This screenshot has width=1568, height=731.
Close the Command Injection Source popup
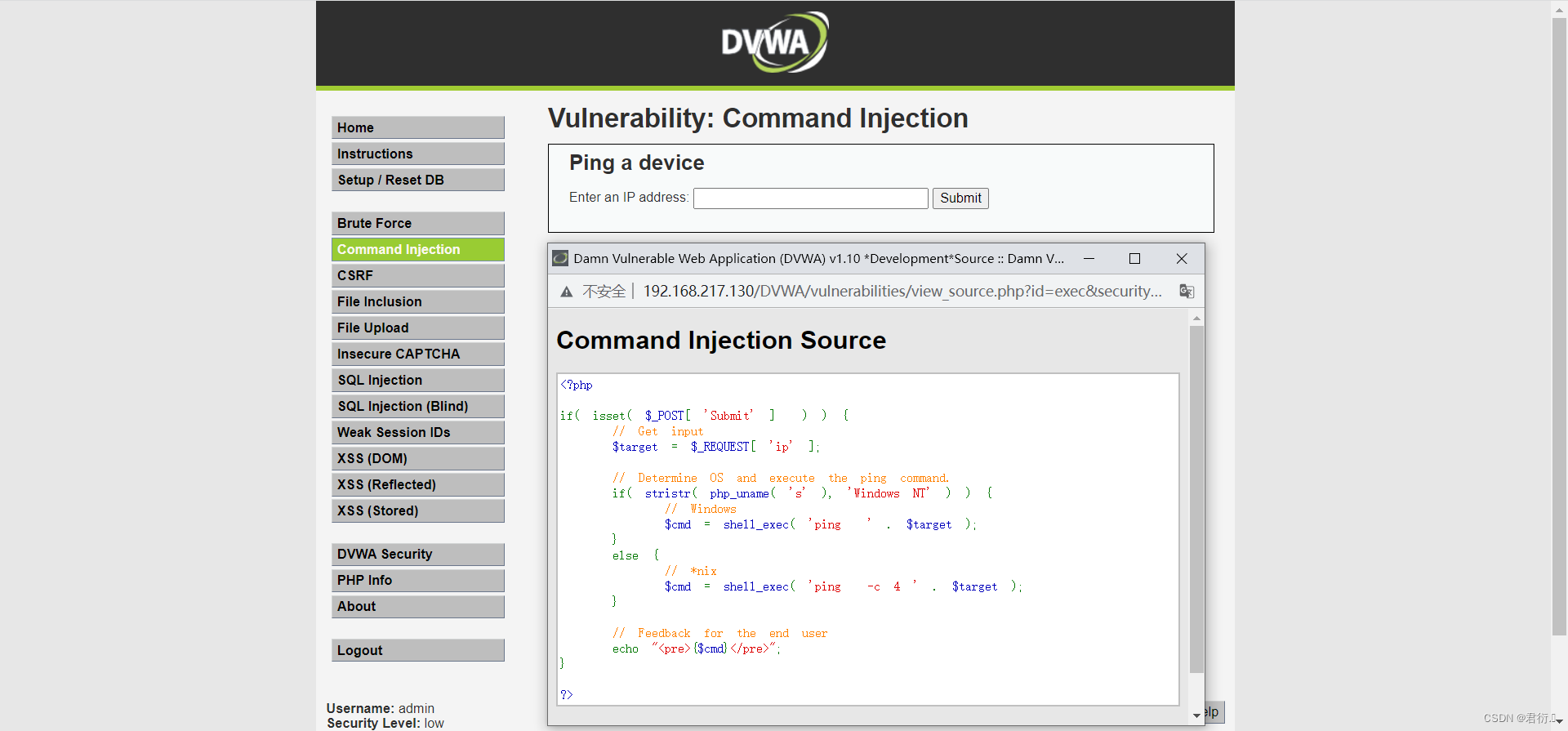pos(1182,258)
